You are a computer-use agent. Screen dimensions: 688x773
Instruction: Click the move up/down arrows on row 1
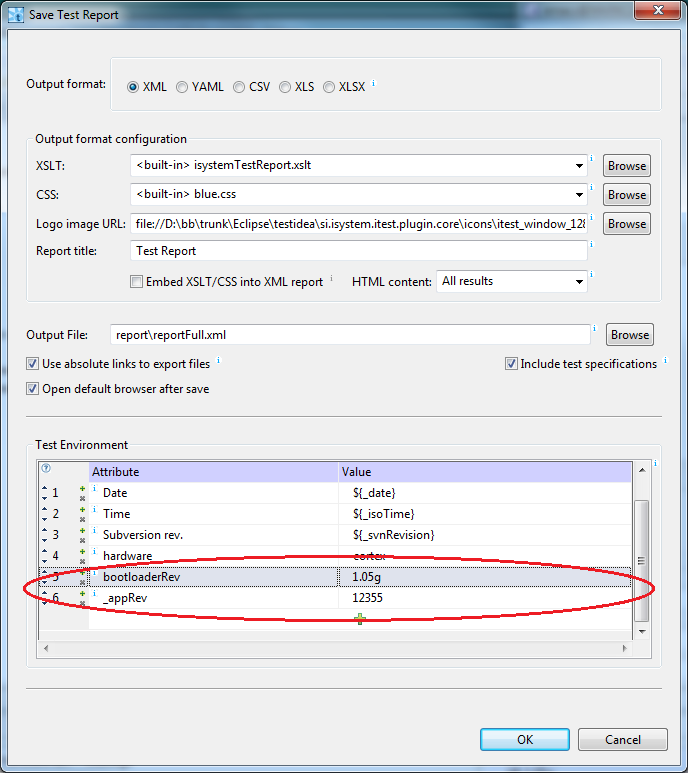(45, 493)
